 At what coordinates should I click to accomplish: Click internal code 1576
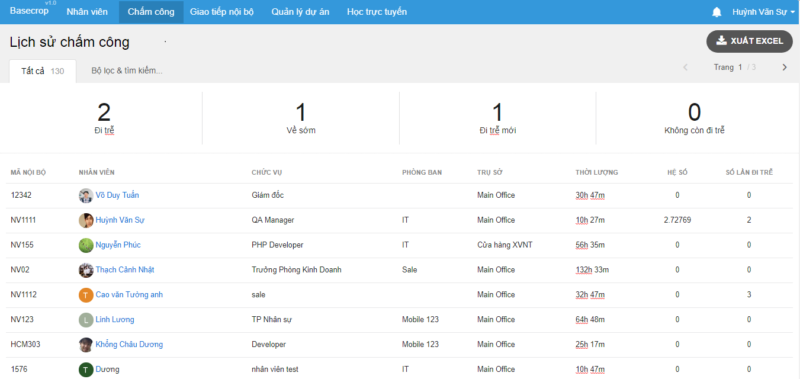[x=18, y=369]
